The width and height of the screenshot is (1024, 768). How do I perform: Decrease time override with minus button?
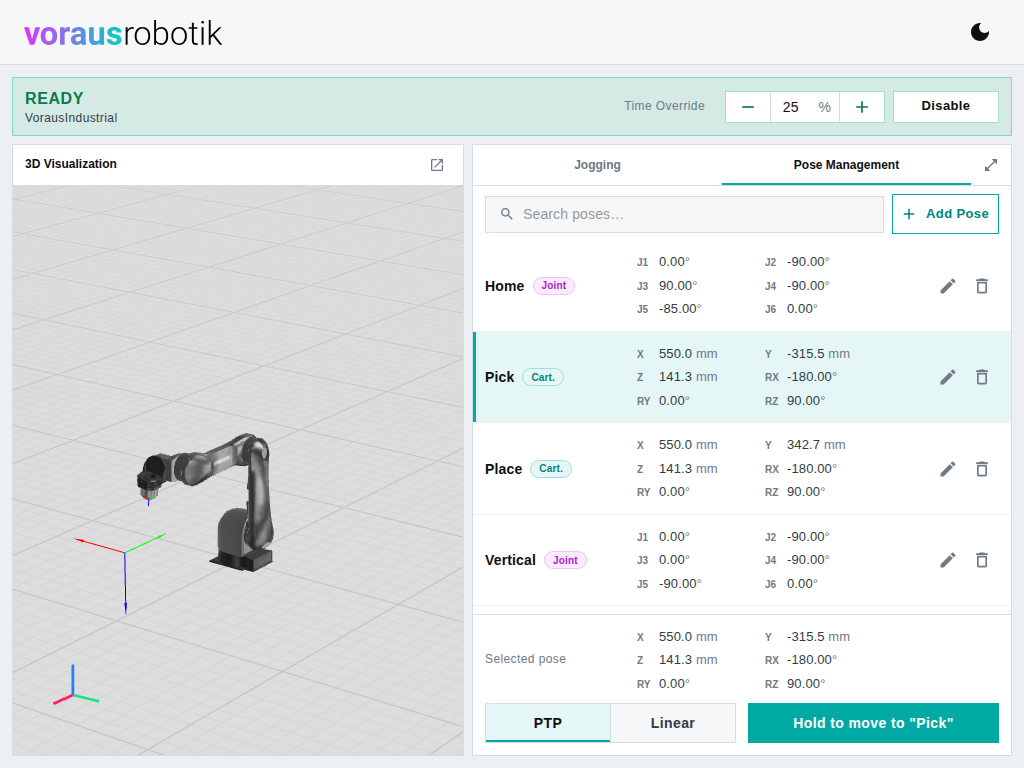click(x=748, y=107)
